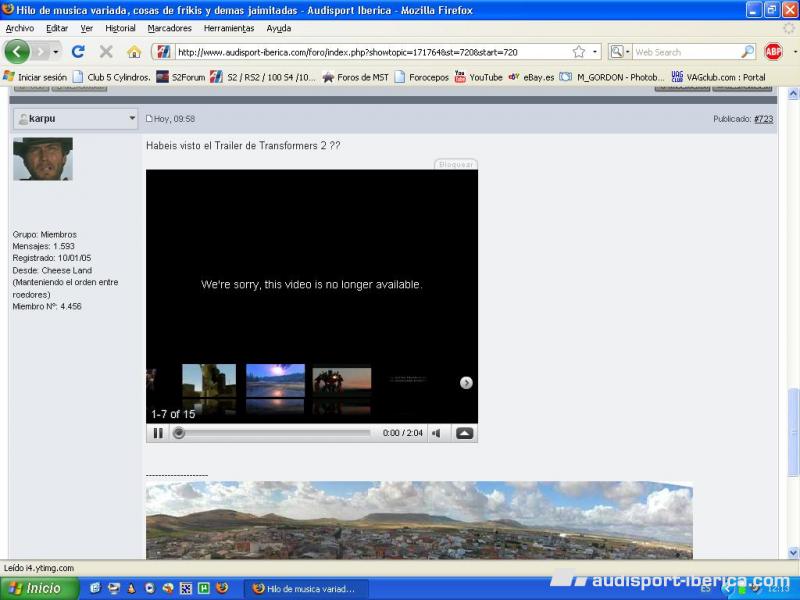Viewport: 800px width, 600px height.
Task: Click the video progress seek bar
Action: click(x=275, y=433)
